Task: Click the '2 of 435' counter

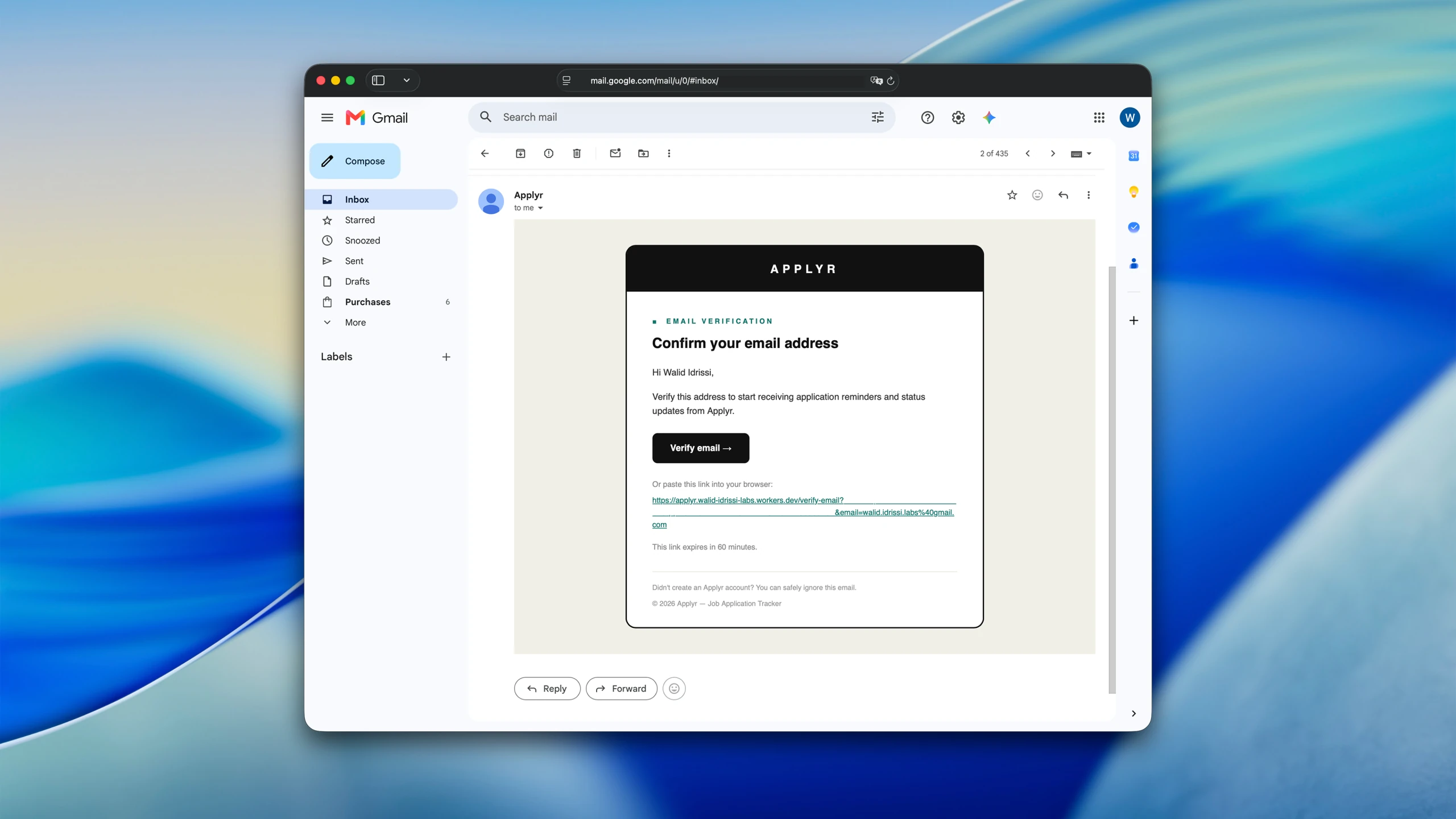Action: (x=994, y=154)
